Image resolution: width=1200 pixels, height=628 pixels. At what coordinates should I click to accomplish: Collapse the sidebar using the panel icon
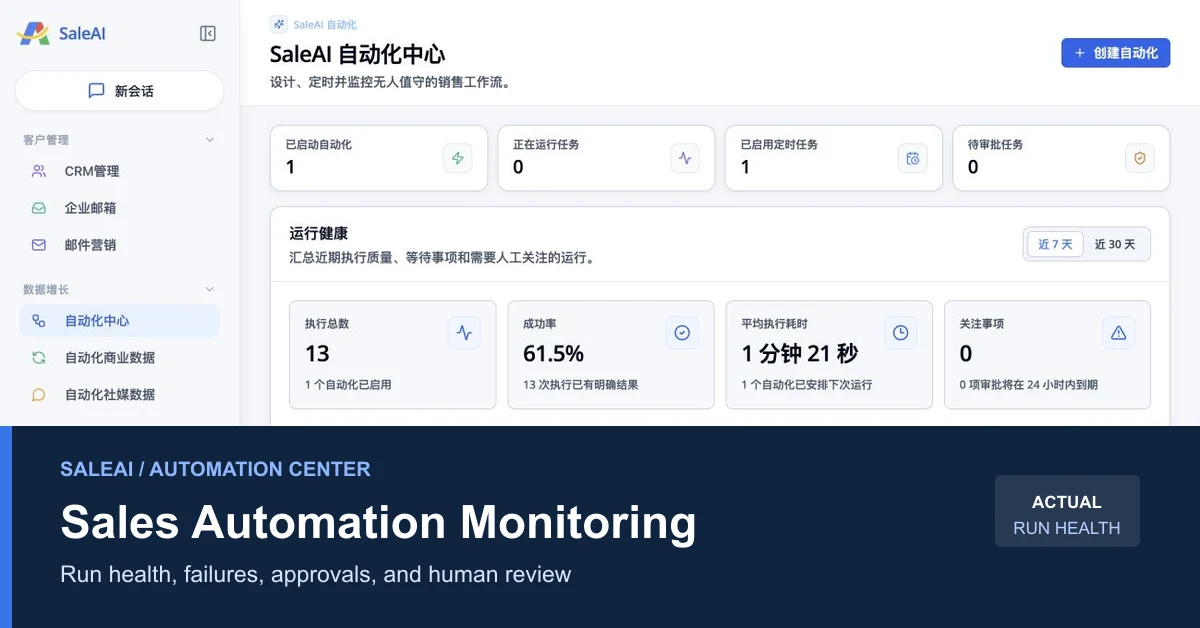(x=208, y=34)
